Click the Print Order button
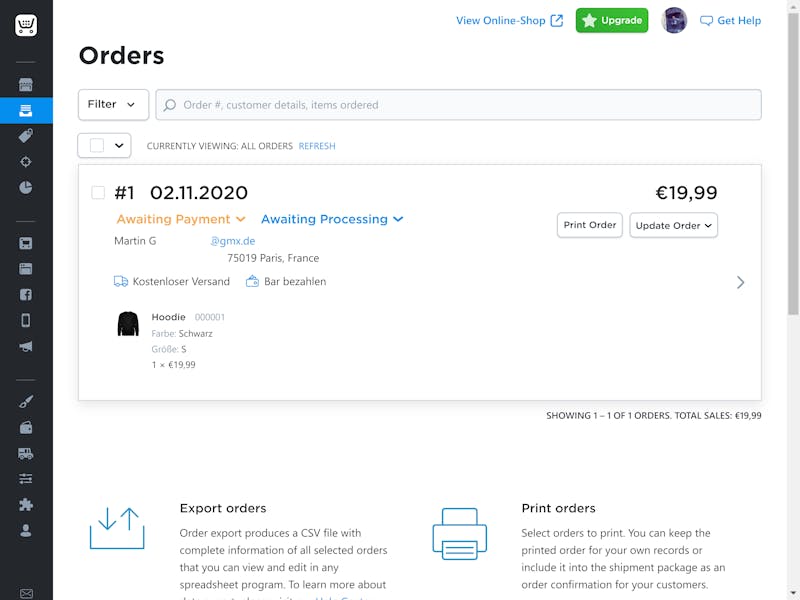 590,225
